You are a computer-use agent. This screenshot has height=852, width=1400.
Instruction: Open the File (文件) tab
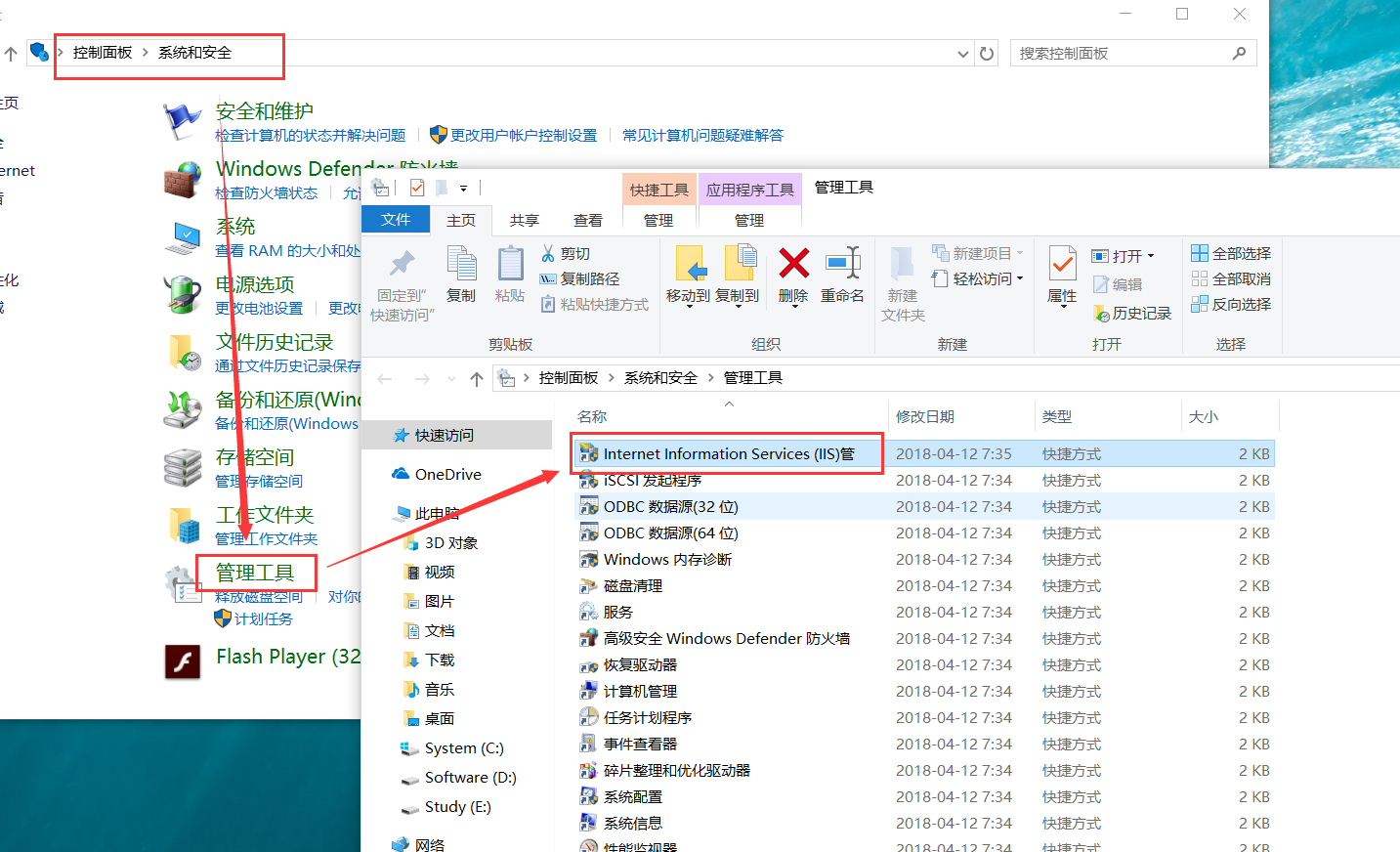pyautogui.click(x=396, y=220)
